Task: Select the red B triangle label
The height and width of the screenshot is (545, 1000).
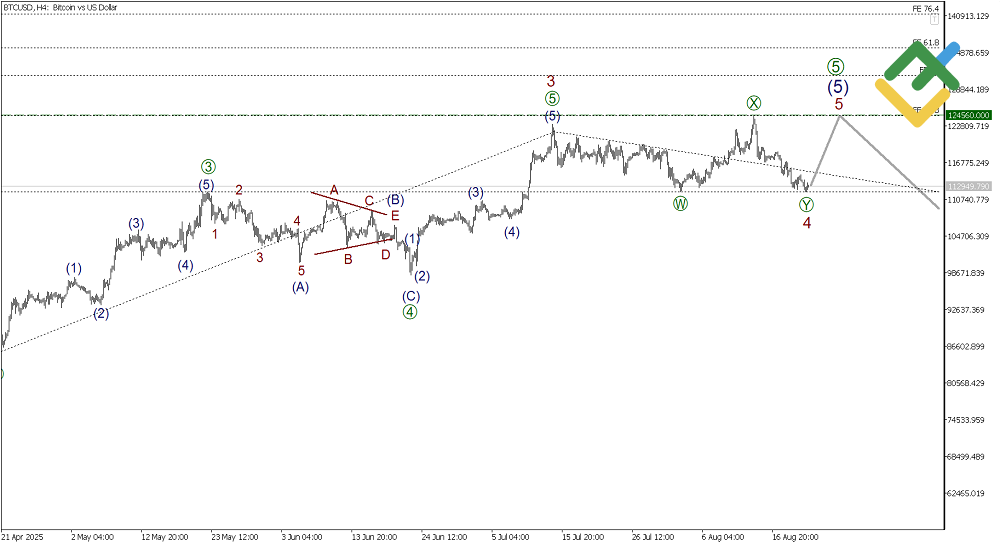Action: [348, 259]
